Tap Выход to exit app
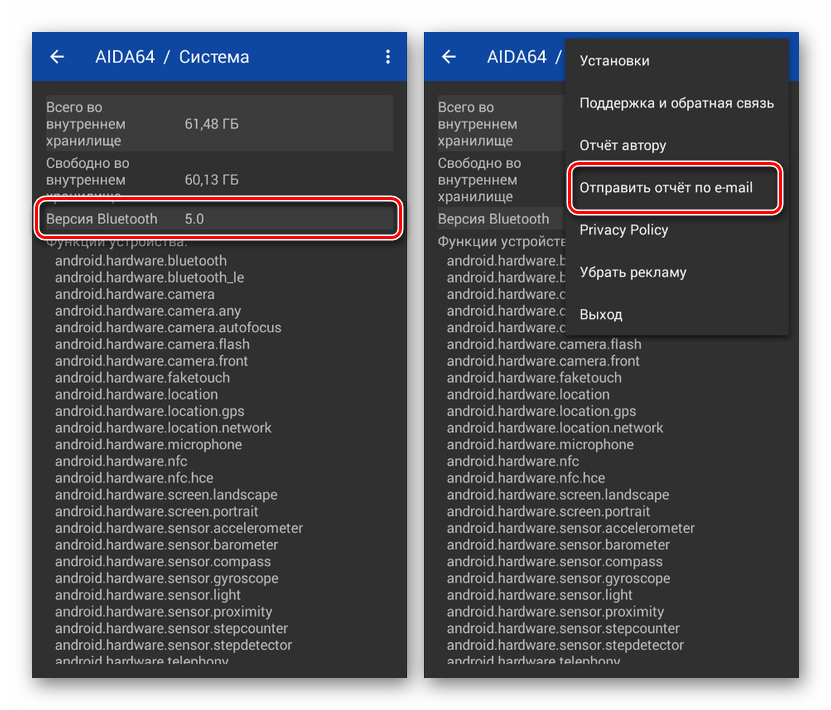The width and height of the screenshot is (831, 710). (x=601, y=315)
